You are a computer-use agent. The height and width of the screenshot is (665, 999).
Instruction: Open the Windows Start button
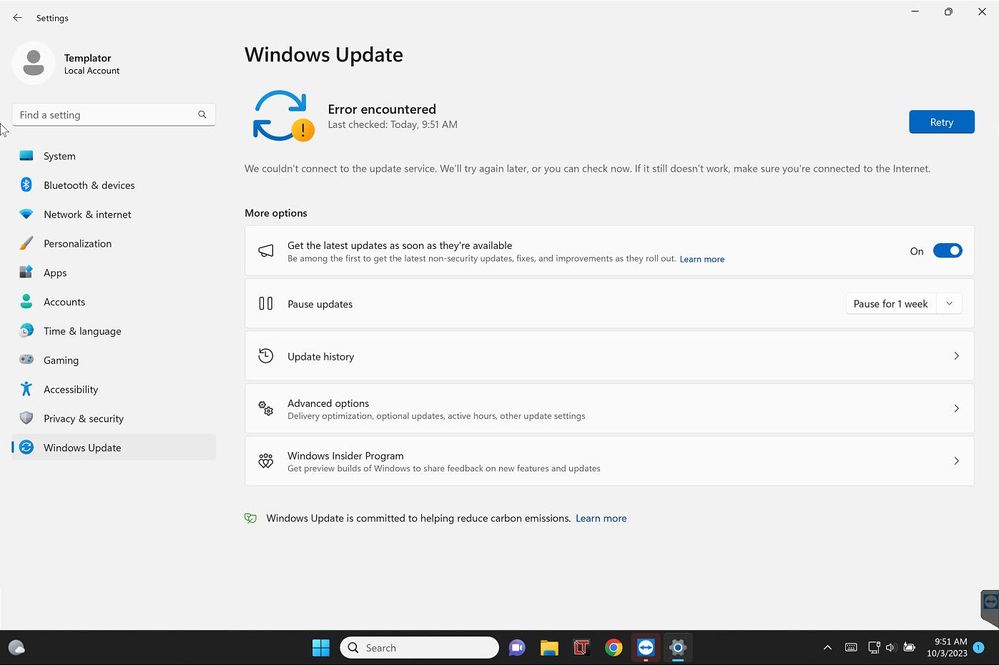tap(321, 648)
